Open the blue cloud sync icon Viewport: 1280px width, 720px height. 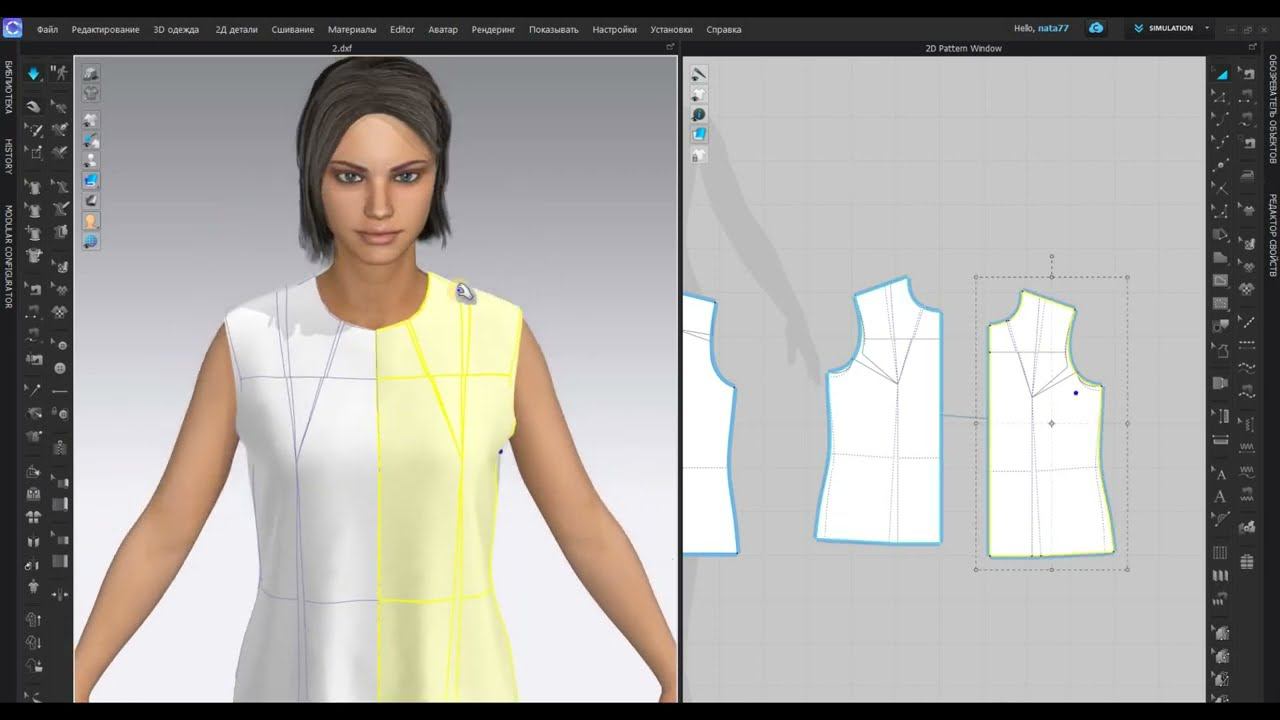(x=1096, y=28)
